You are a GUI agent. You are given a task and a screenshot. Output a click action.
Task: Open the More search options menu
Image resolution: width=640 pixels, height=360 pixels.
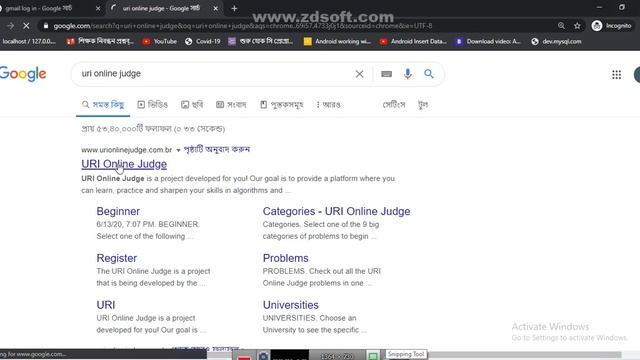329,105
